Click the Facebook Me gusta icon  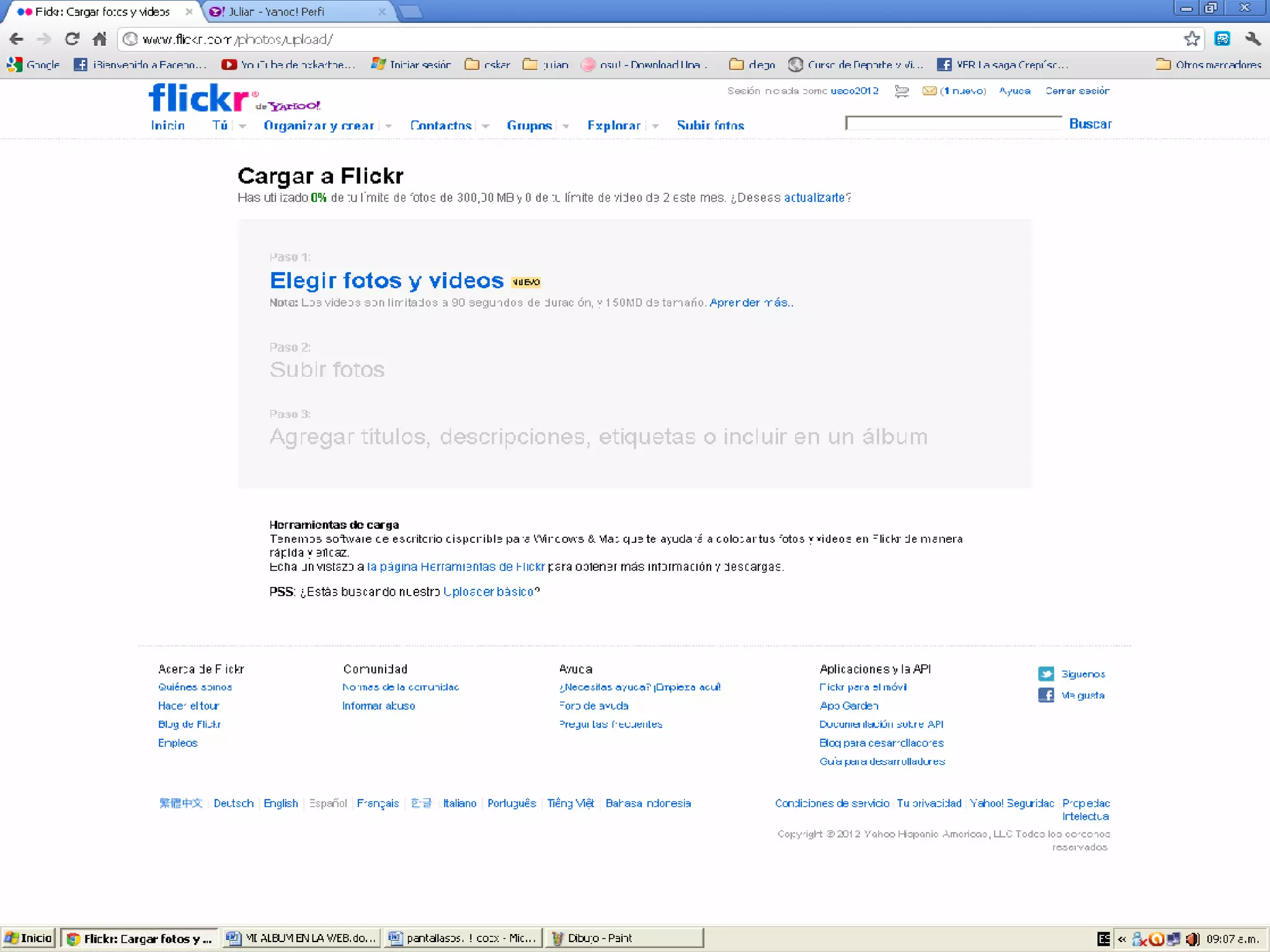[x=1046, y=695]
